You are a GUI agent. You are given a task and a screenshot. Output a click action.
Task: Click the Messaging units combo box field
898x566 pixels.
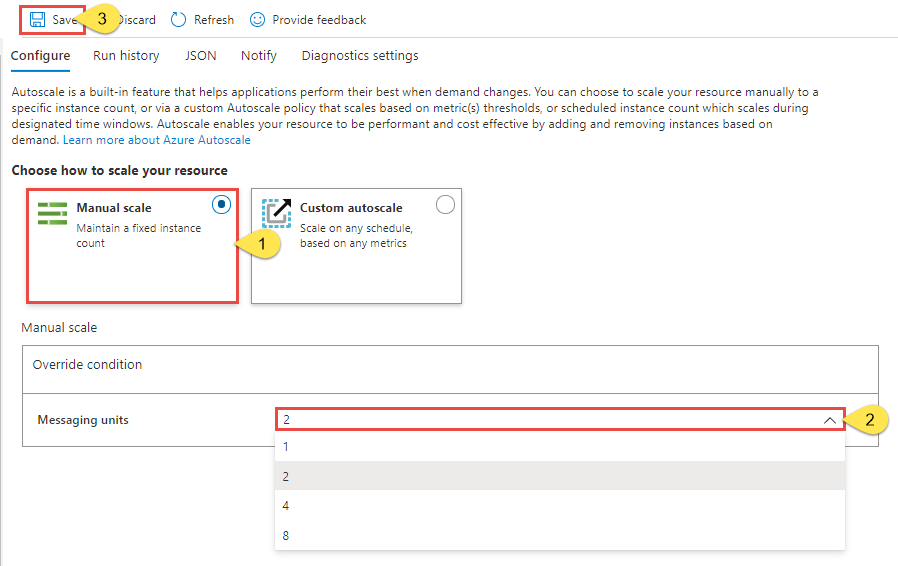click(560, 419)
